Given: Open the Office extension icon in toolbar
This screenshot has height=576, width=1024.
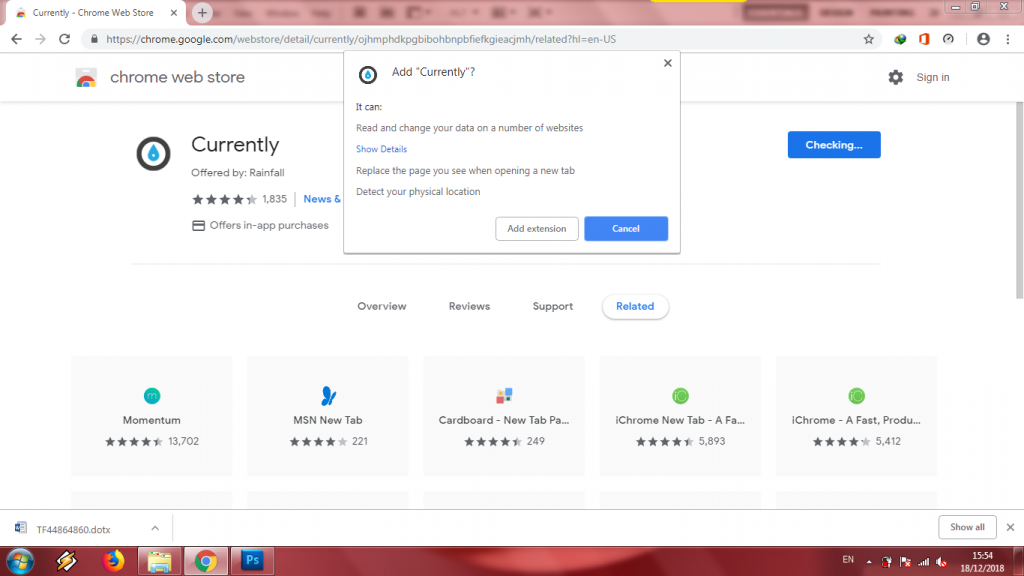Looking at the screenshot, I should 924,39.
